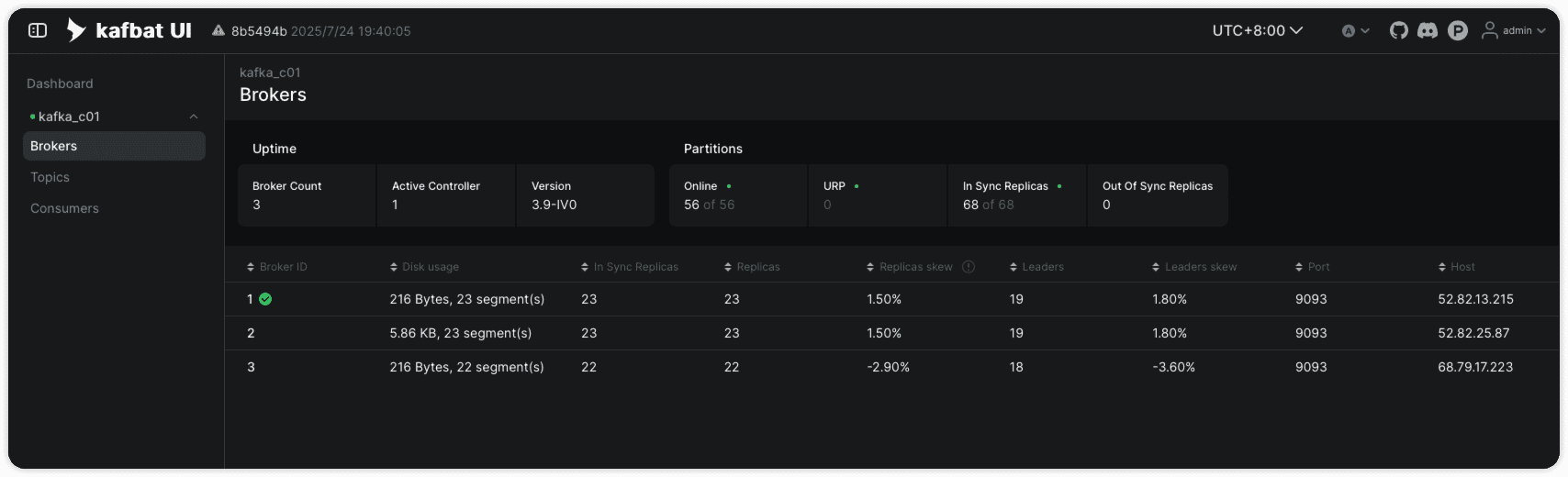The height and width of the screenshot is (477, 1568).
Task: Go to the Consumers menu item
Action: pos(64,208)
